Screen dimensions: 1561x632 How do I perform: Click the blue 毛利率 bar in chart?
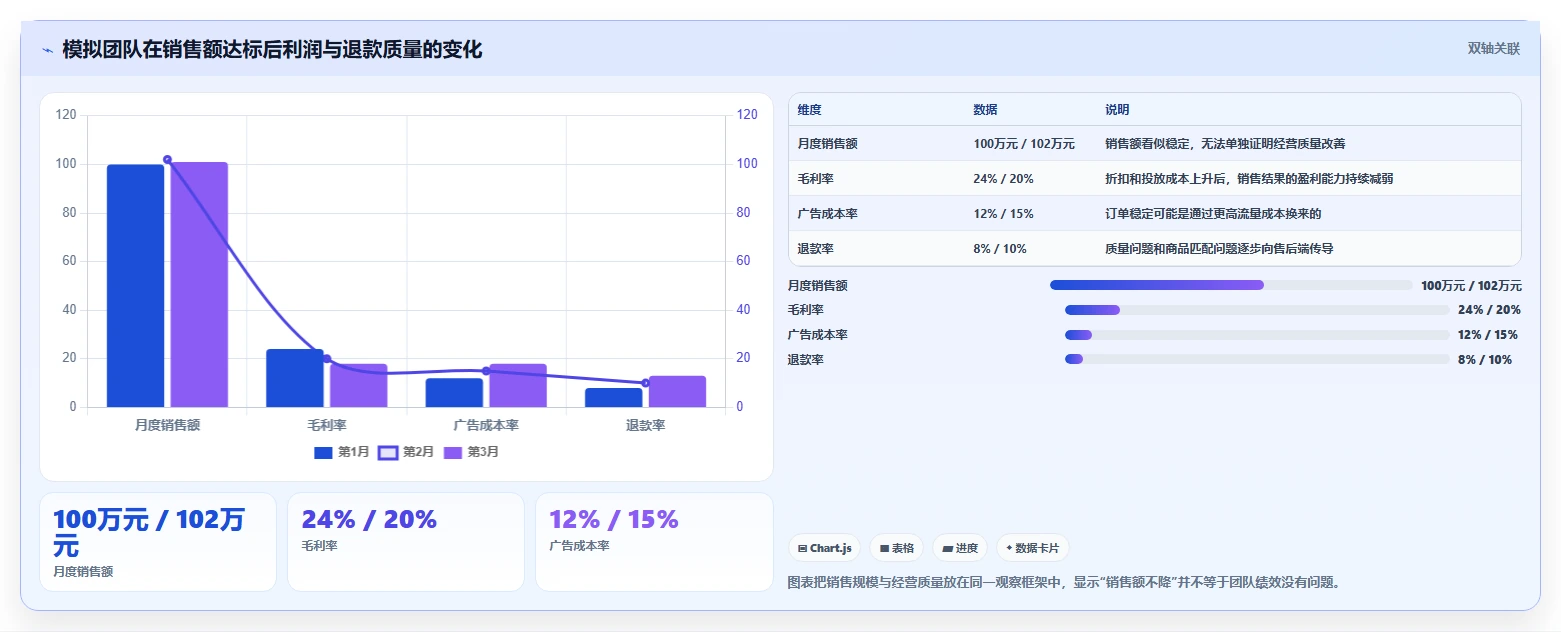(x=295, y=378)
